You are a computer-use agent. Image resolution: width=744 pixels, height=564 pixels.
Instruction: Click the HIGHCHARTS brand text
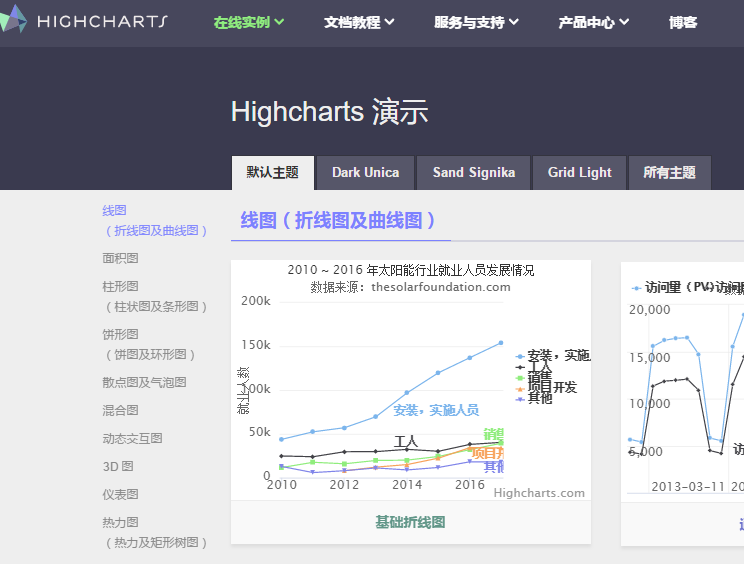[102, 21]
